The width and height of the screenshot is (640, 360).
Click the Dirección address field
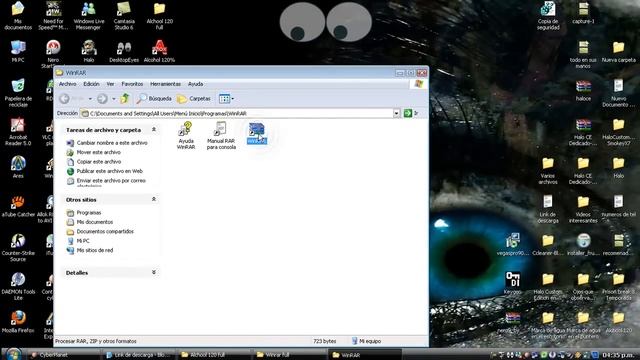tap(240, 113)
